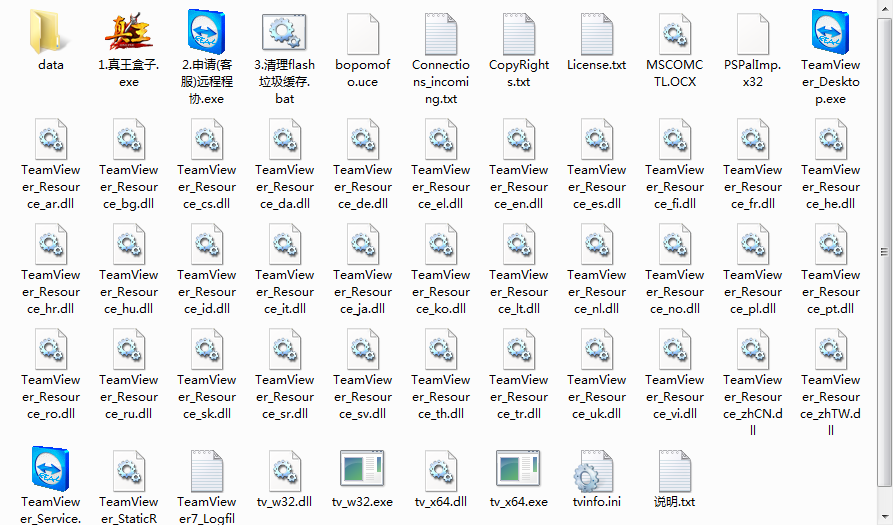Select the TeamViewer_Resource_pt.dll icon

tap(831, 244)
